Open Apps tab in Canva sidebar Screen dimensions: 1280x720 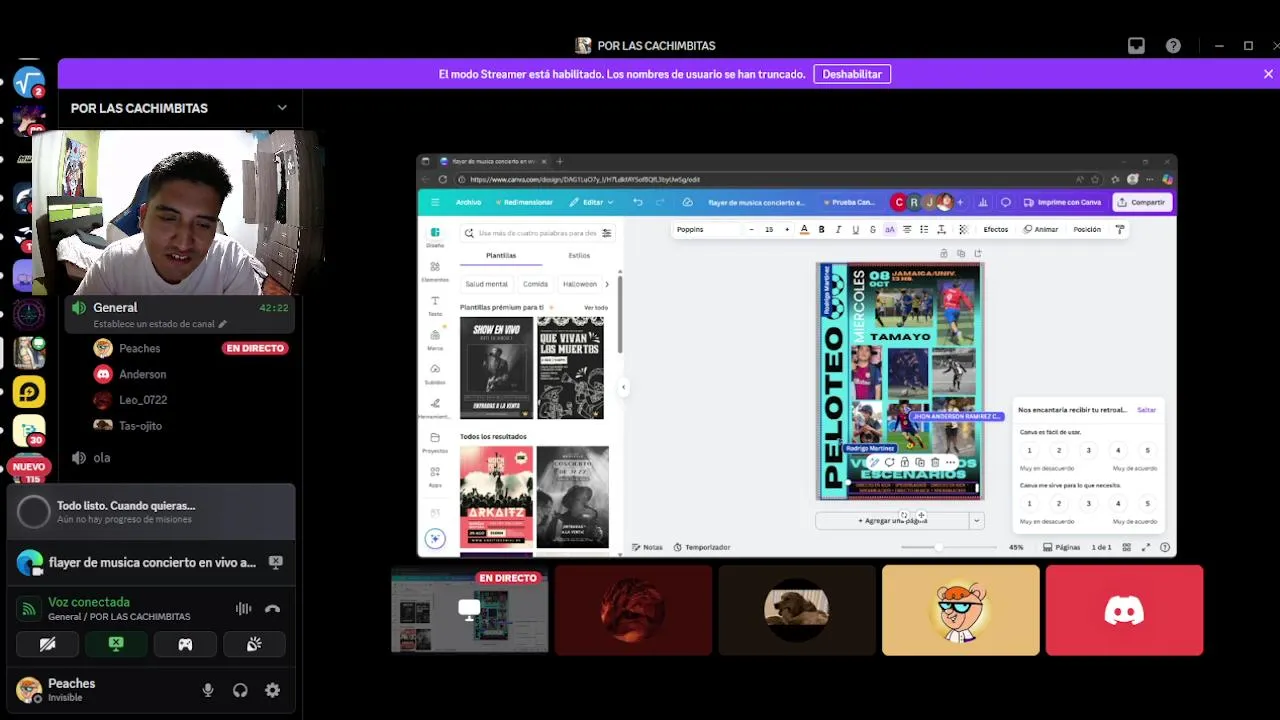435,476
